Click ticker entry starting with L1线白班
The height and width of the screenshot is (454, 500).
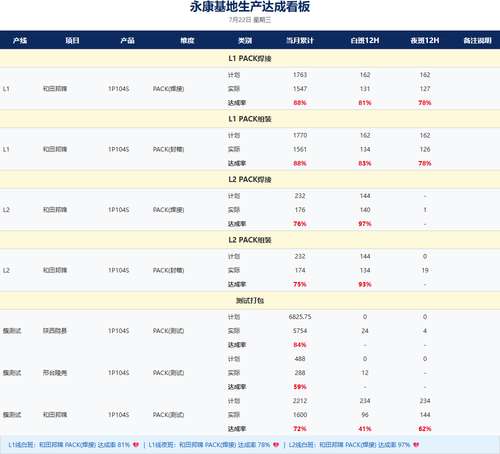(x=74, y=445)
